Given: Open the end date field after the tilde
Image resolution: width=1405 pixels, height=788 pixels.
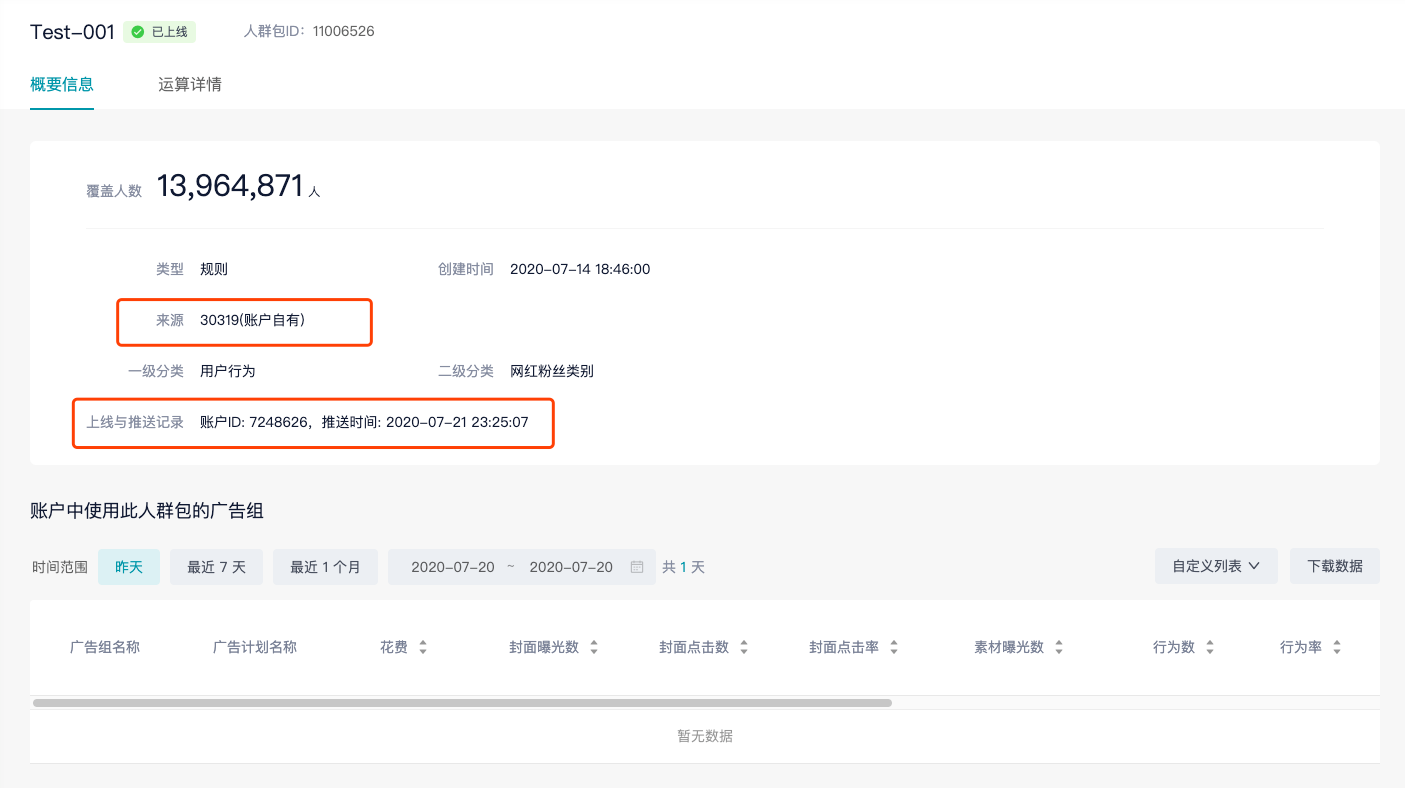Looking at the screenshot, I should pyautogui.click(x=571, y=567).
